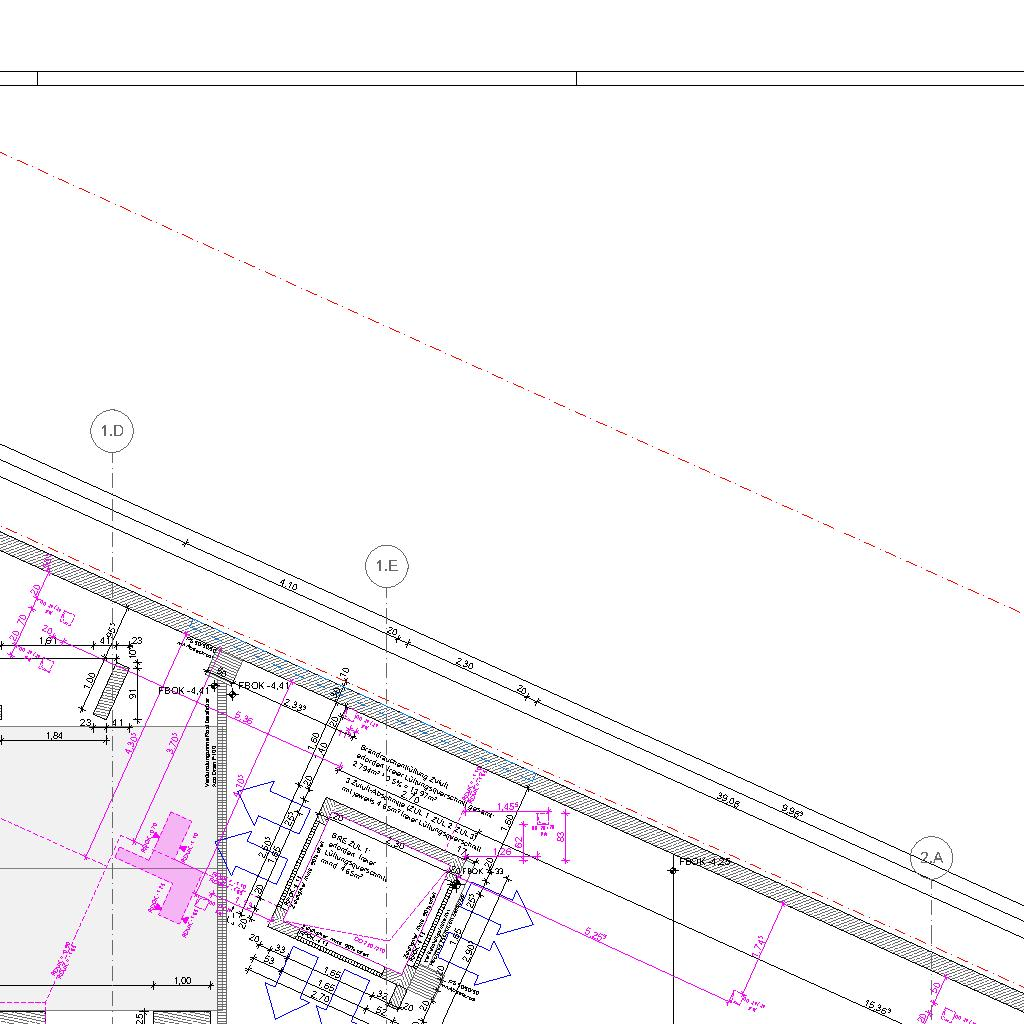Select the magenta 1,45 dimension value
This screenshot has width=1024, height=1024.
click(507, 806)
